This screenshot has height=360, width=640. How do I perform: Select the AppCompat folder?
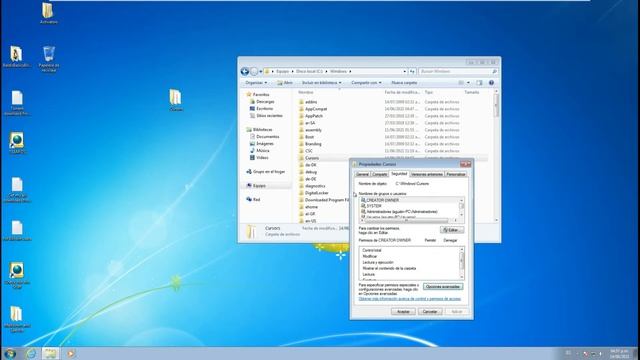click(316, 109)
